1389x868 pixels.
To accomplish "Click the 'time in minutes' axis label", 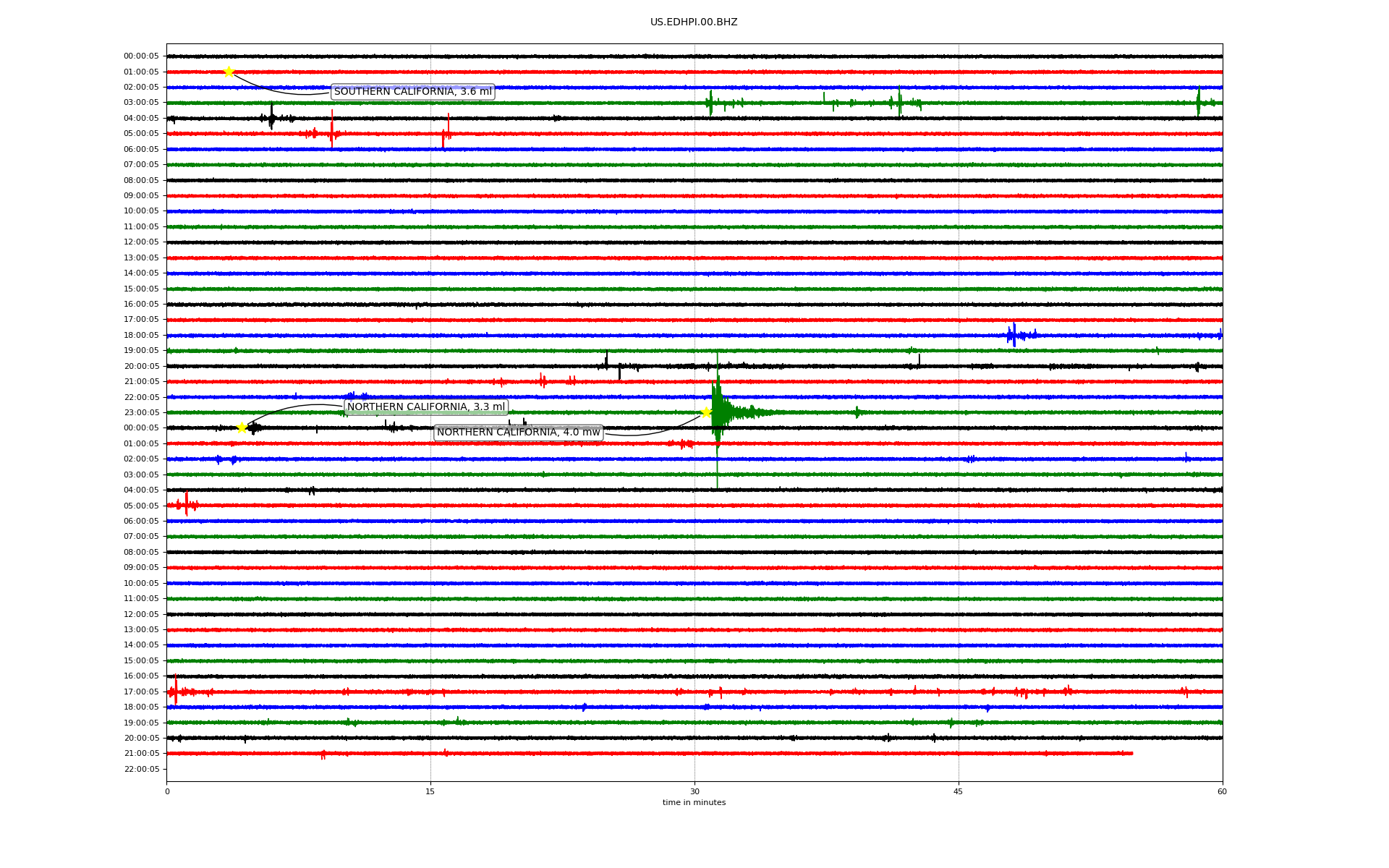I will (693, 802).
